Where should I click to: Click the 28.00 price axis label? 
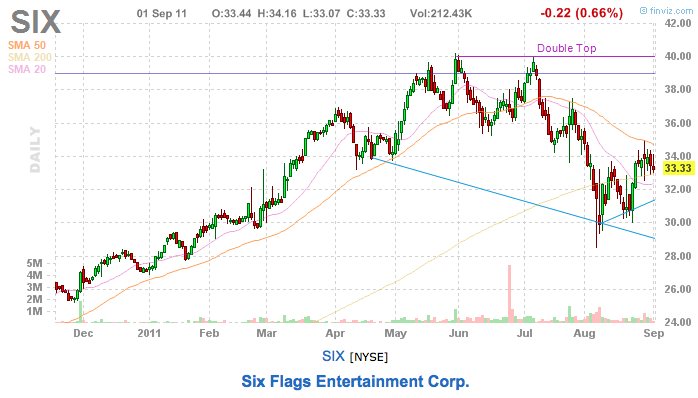pyautogui.click(x=678, y=256)
